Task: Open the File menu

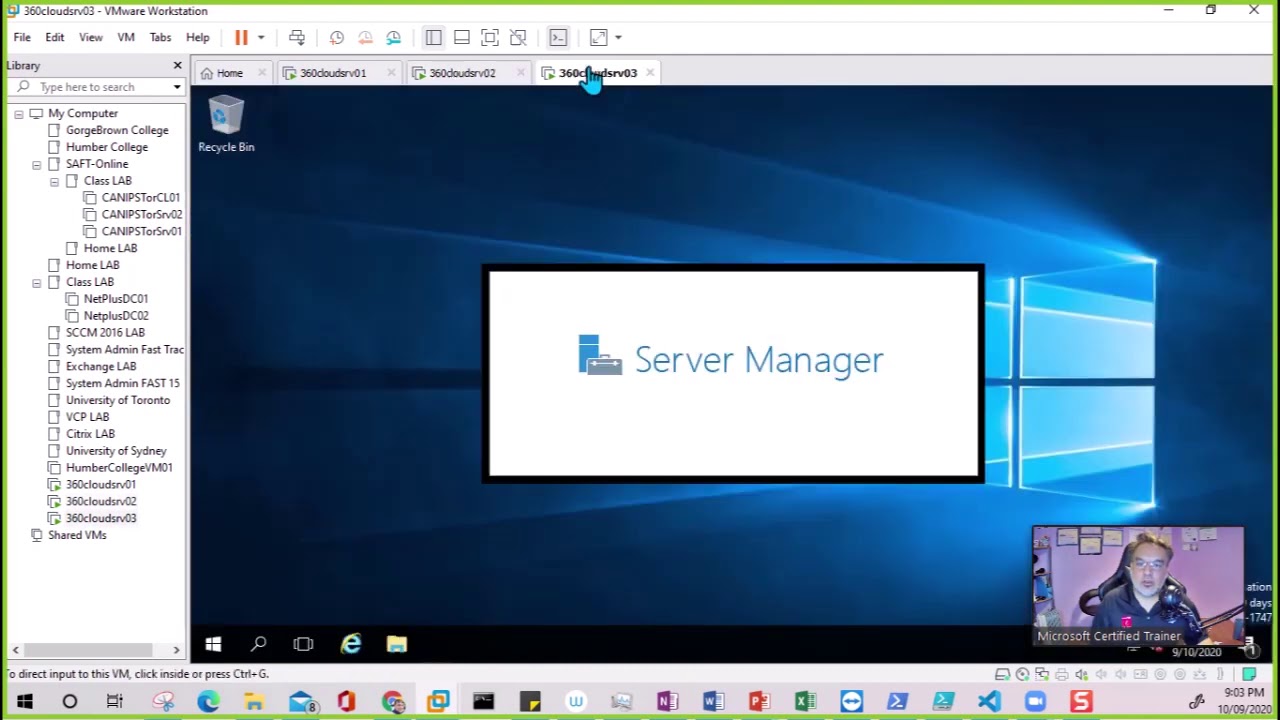Action: [x=22, y=37]
